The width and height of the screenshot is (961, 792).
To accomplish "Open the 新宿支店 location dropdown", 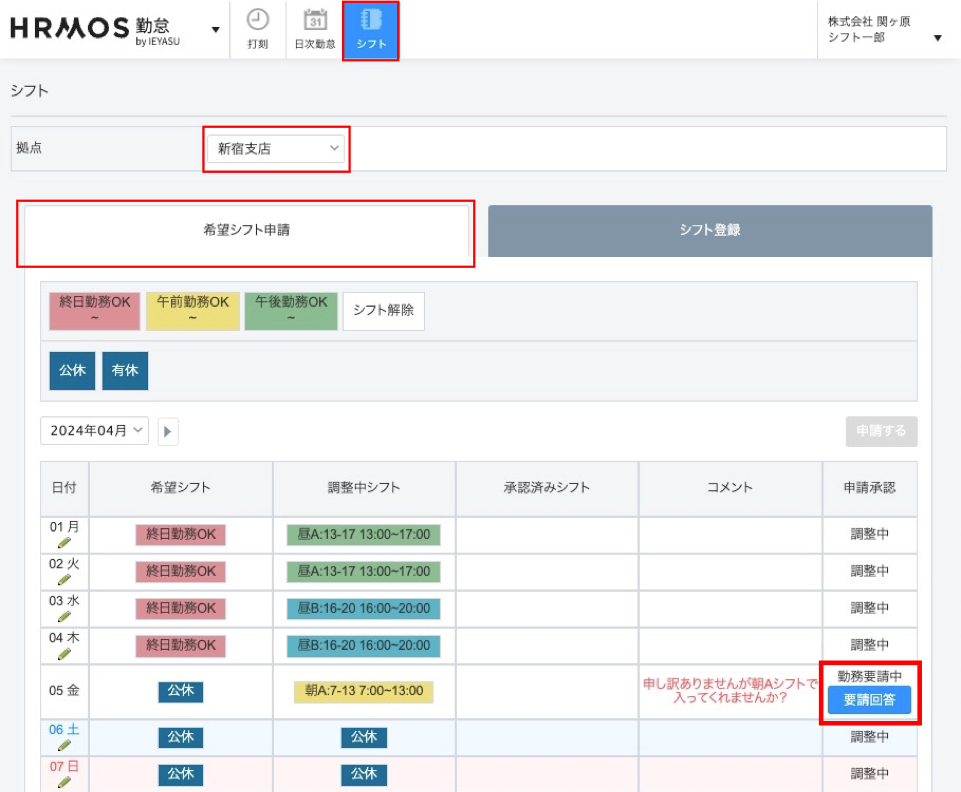I will pos(277,149).
